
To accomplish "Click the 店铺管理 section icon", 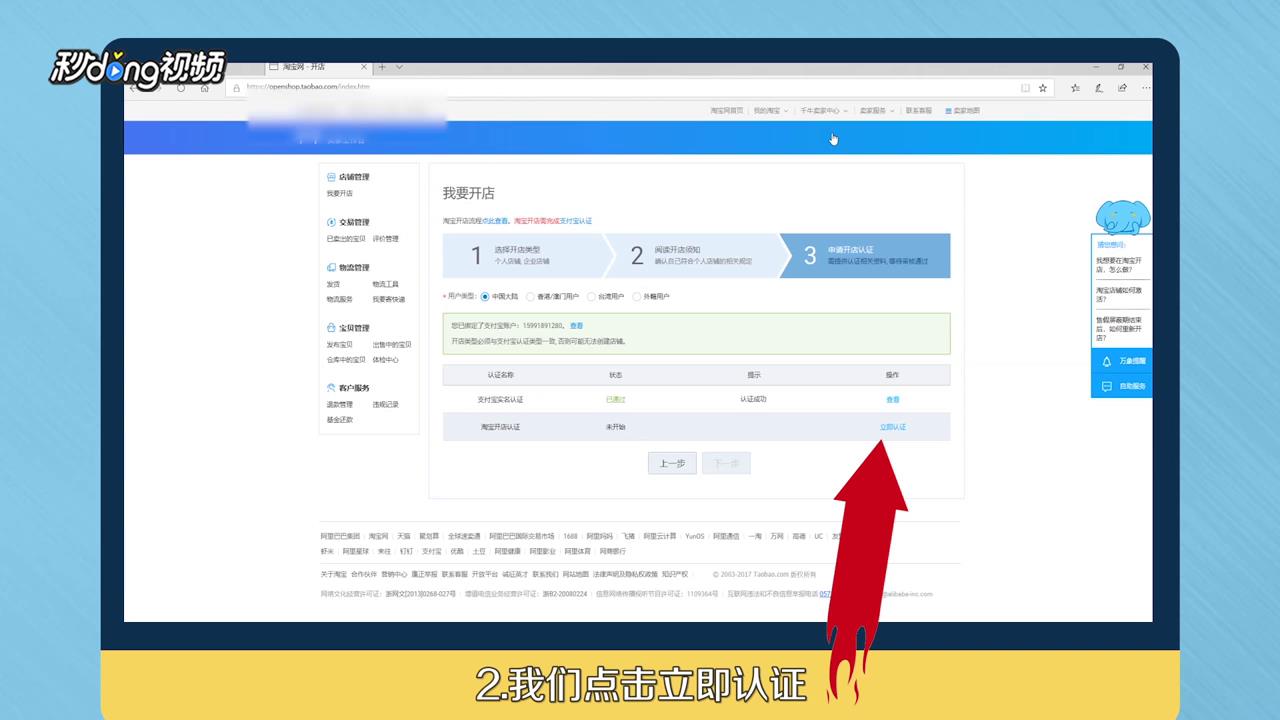I will tap(331, 177).
